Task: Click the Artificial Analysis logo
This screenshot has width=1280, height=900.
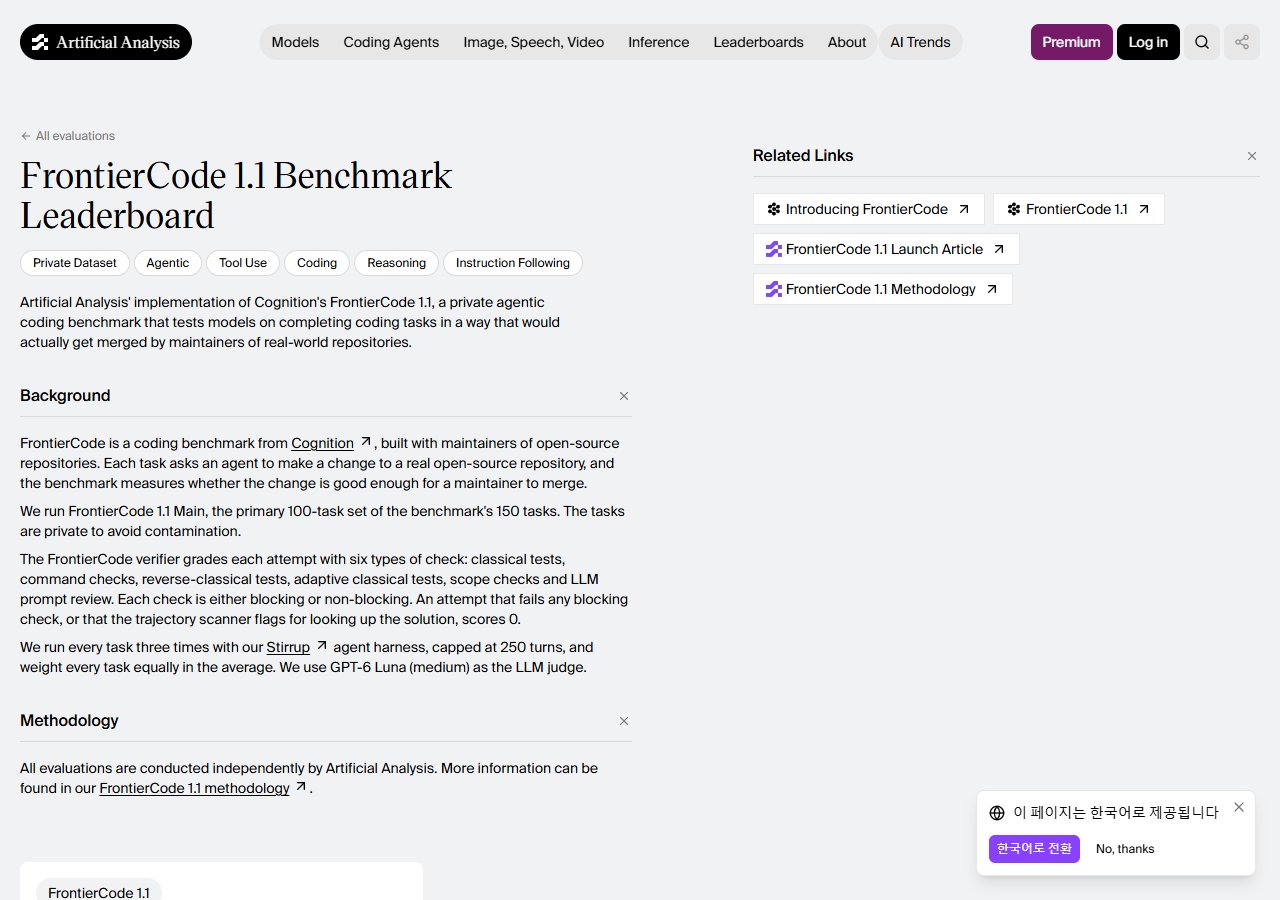Action: tap(106, 42)
